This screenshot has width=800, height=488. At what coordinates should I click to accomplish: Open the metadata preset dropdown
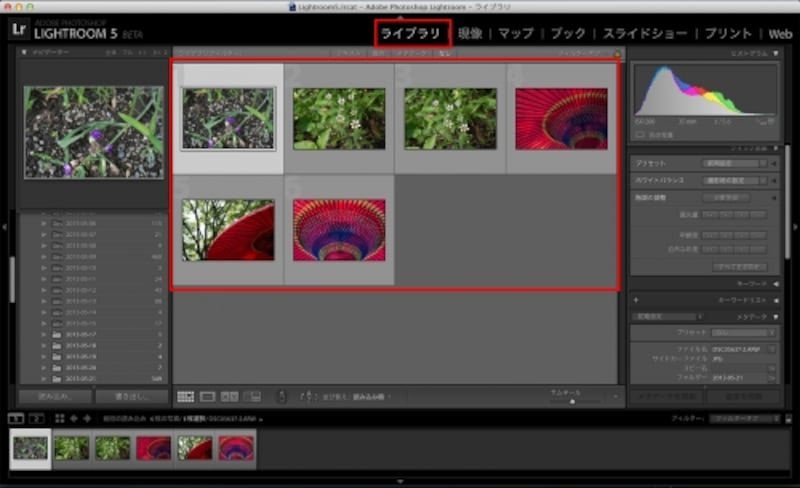[744, 333]
